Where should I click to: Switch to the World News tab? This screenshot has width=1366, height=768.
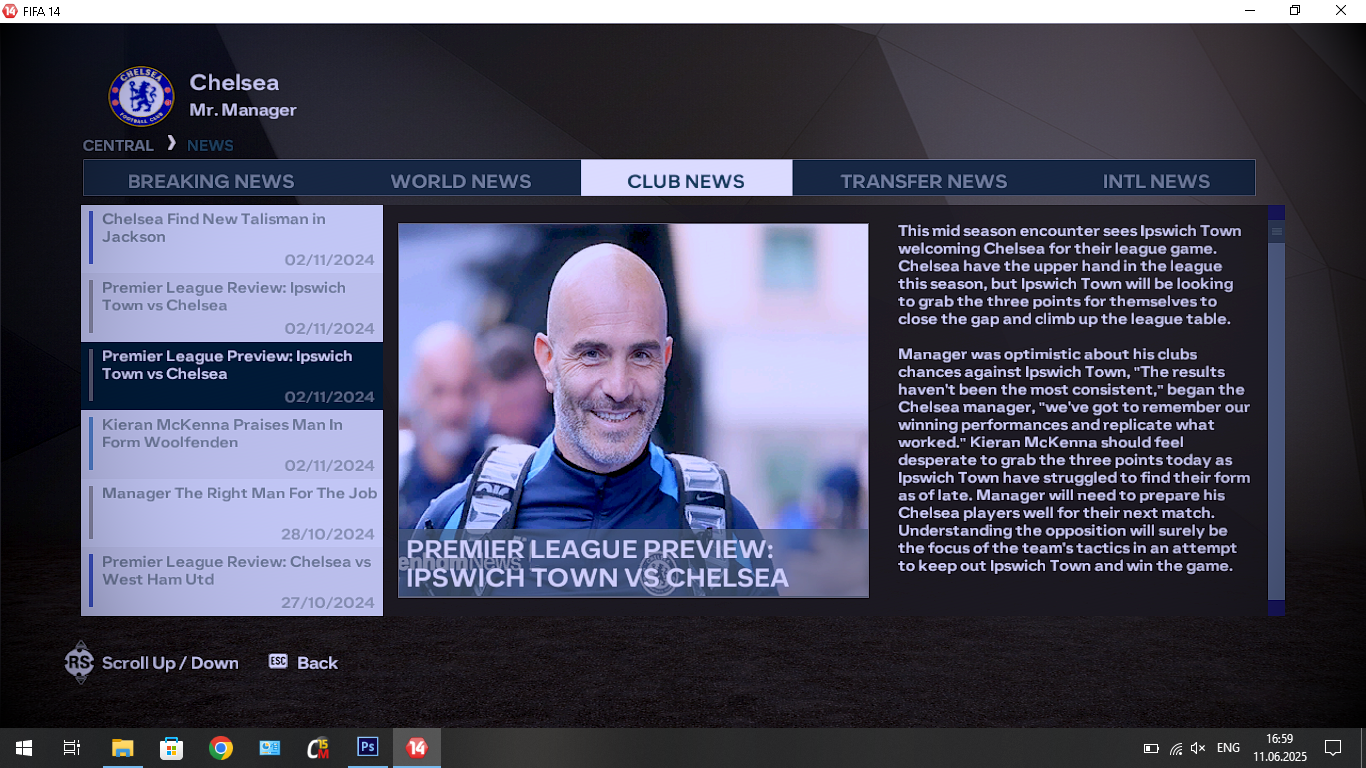click(x=461, y=181)
